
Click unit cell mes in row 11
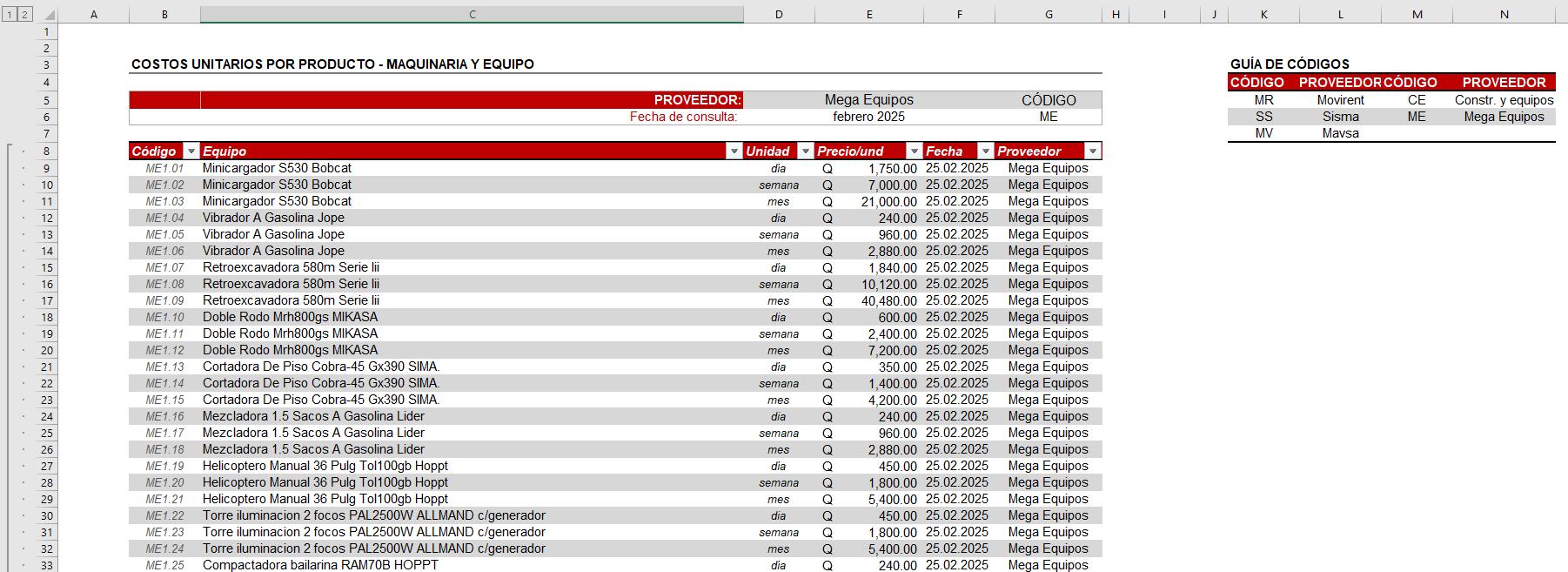point(779,201)
